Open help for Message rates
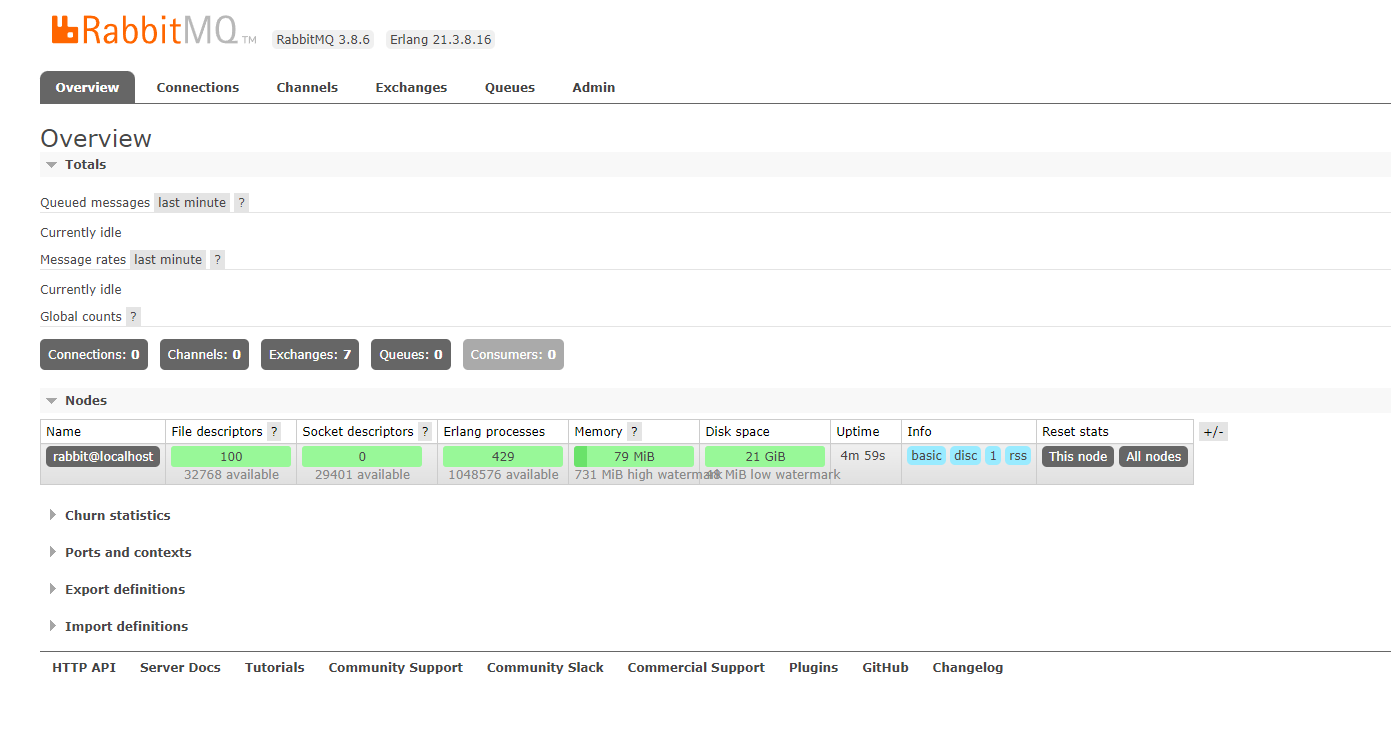 point(217,259)
